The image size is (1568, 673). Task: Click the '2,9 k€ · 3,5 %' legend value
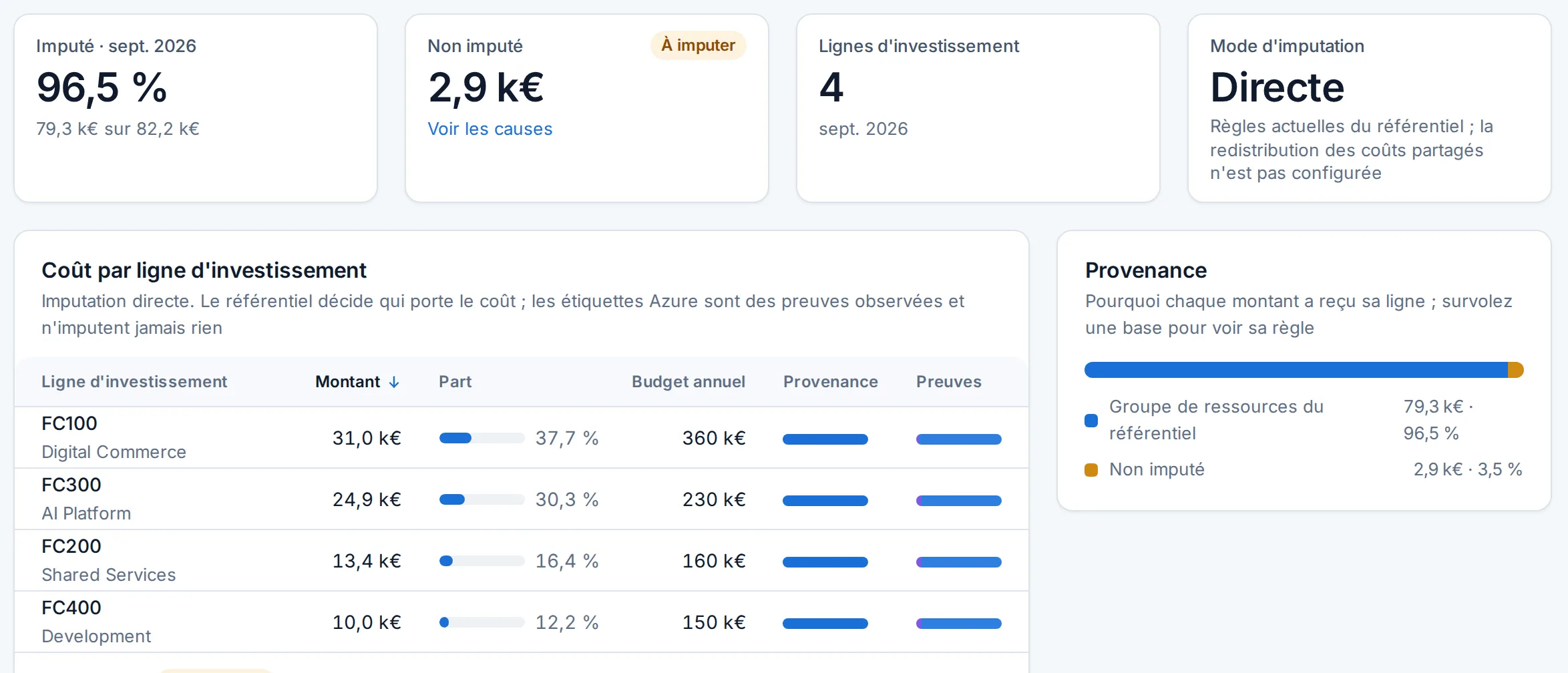pyautogui.click(x=1468, y=469)
